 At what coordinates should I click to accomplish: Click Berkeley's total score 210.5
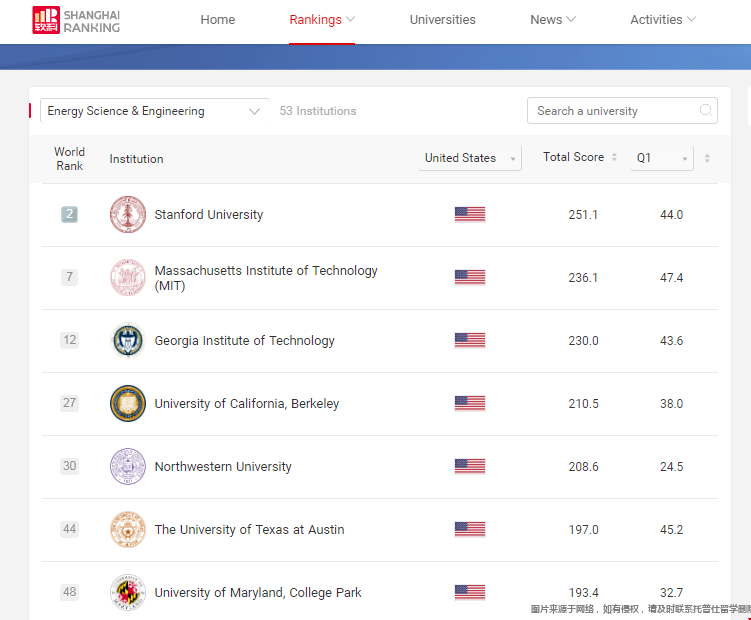point(583,404)
